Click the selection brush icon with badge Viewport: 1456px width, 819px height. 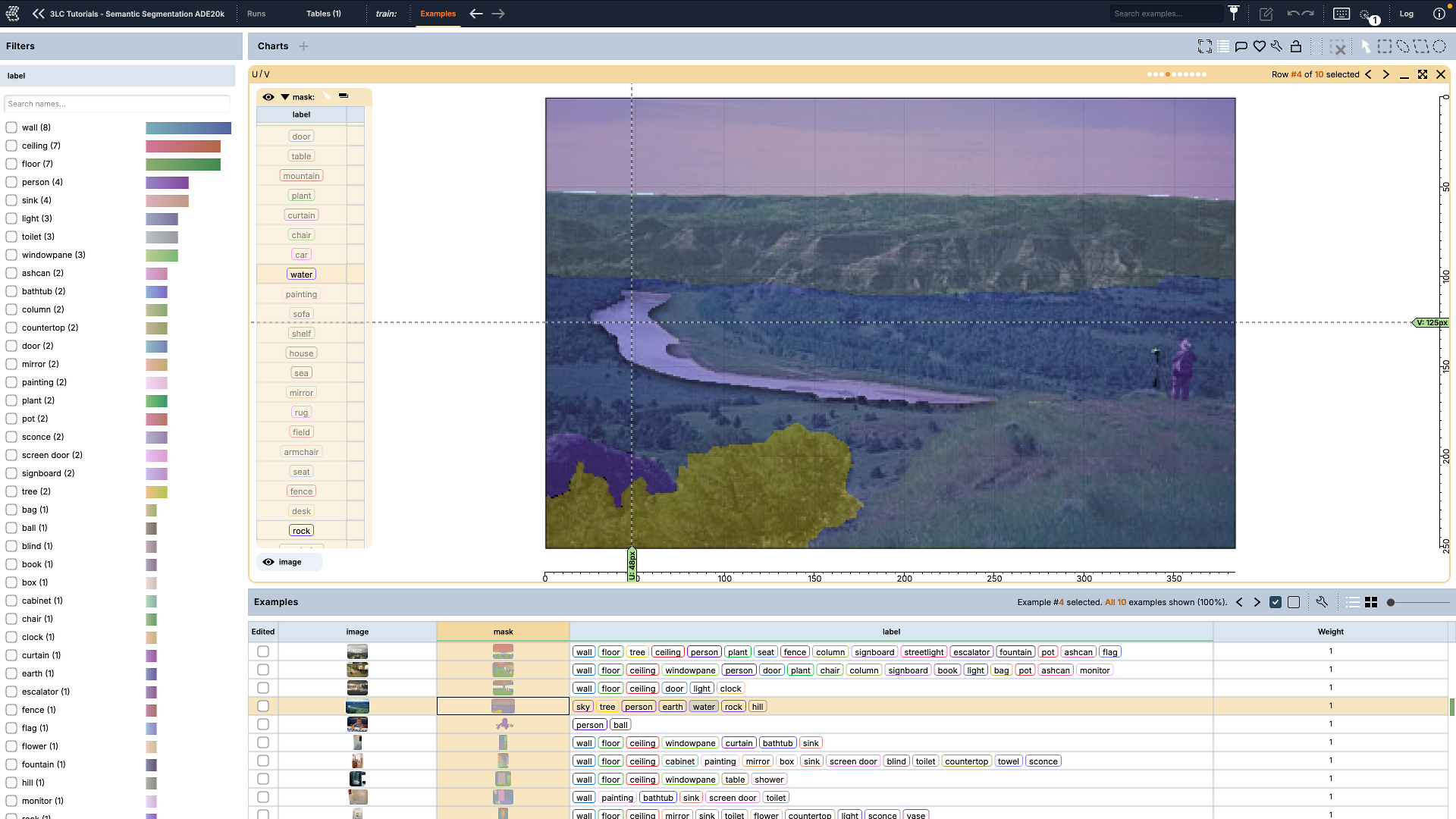(x=1367, y=15)
